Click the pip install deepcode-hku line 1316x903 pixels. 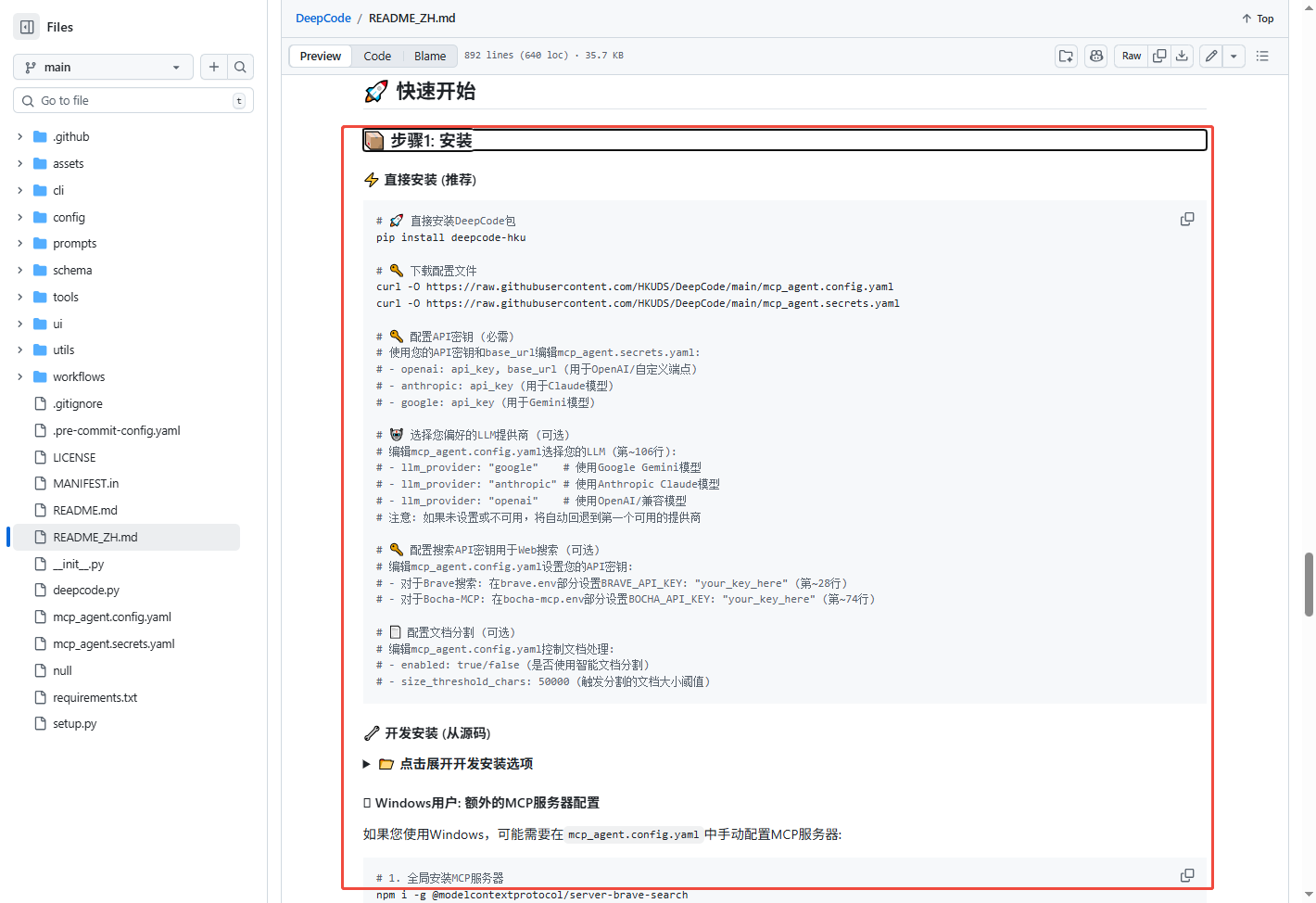[451, 237]
